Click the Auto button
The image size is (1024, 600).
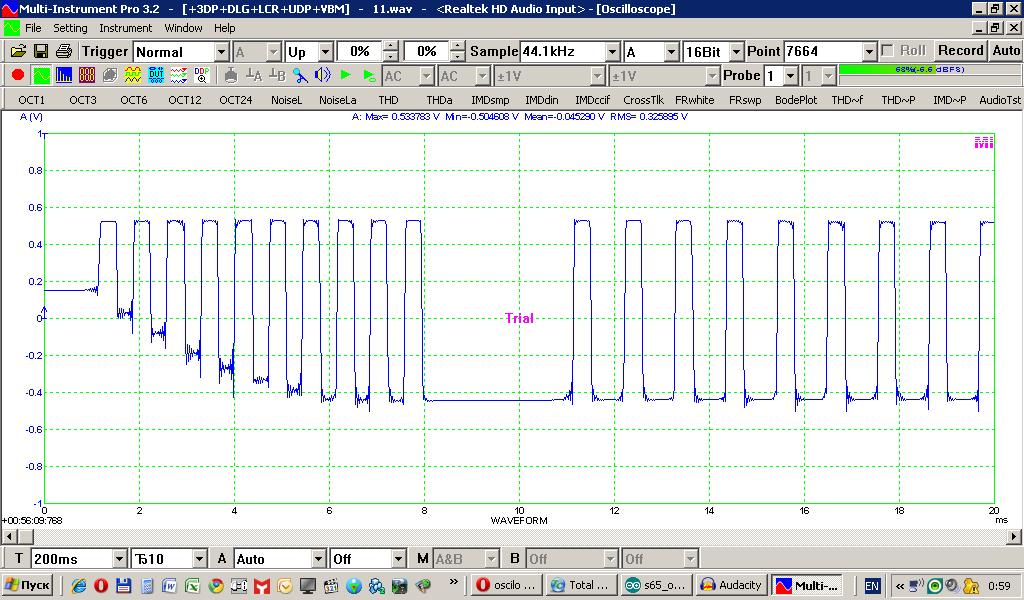(1005, 51)
